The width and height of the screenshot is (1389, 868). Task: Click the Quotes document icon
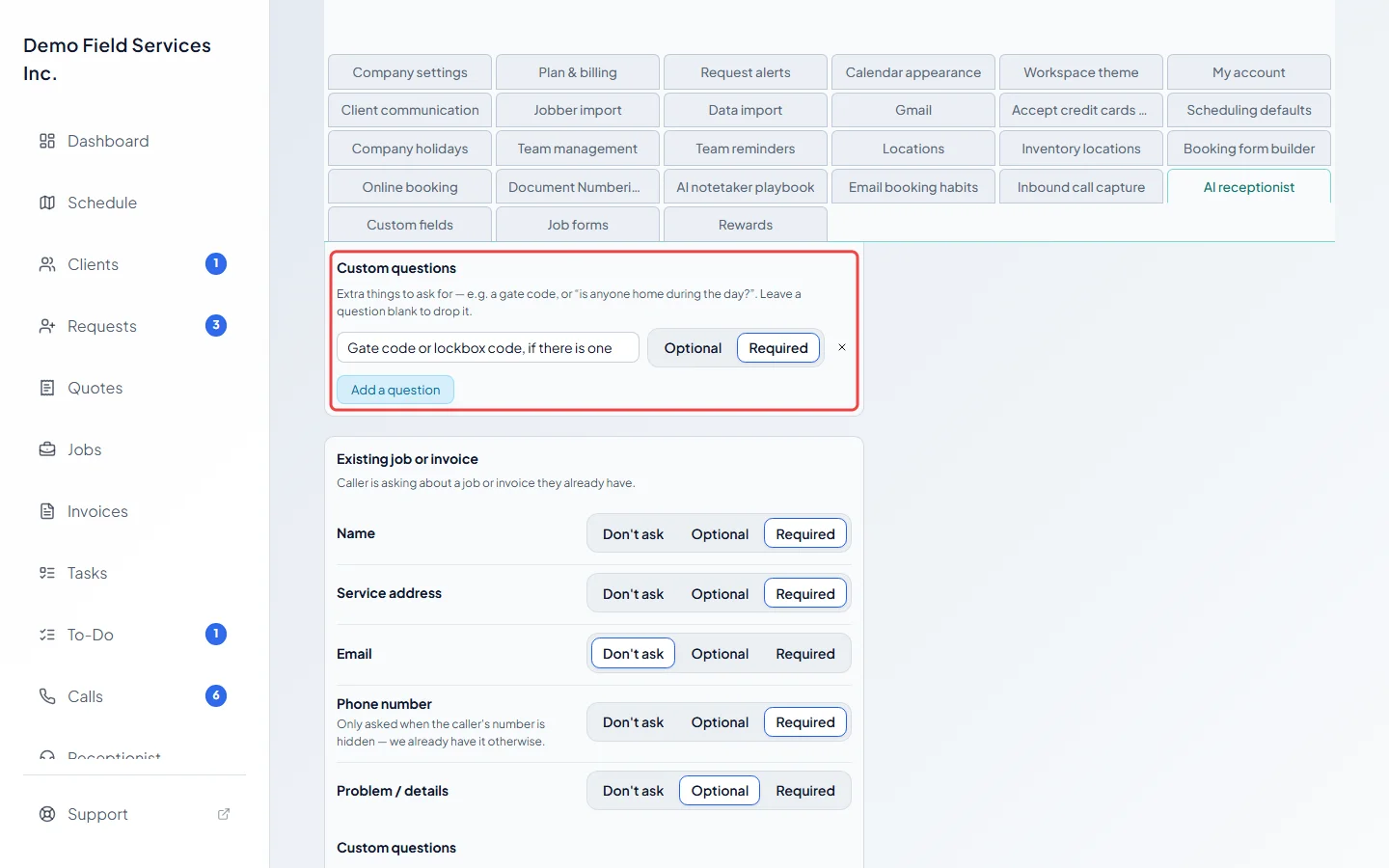tap(47, 388)
